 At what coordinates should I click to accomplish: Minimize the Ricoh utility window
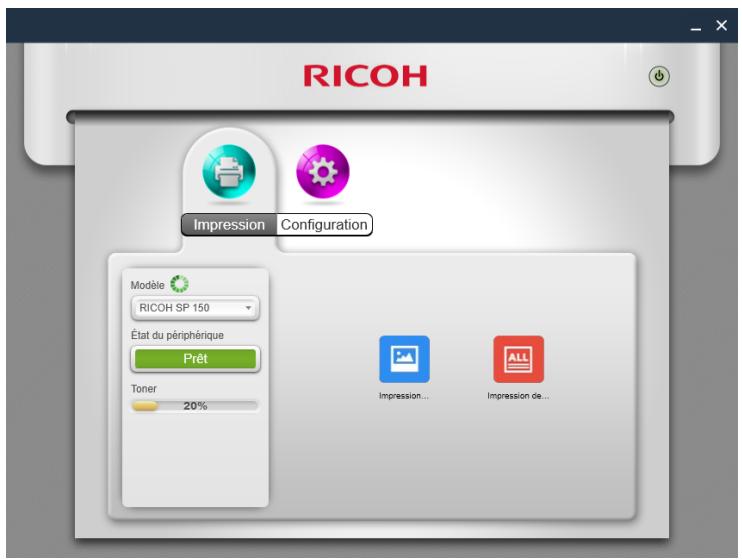coord(696,27)
